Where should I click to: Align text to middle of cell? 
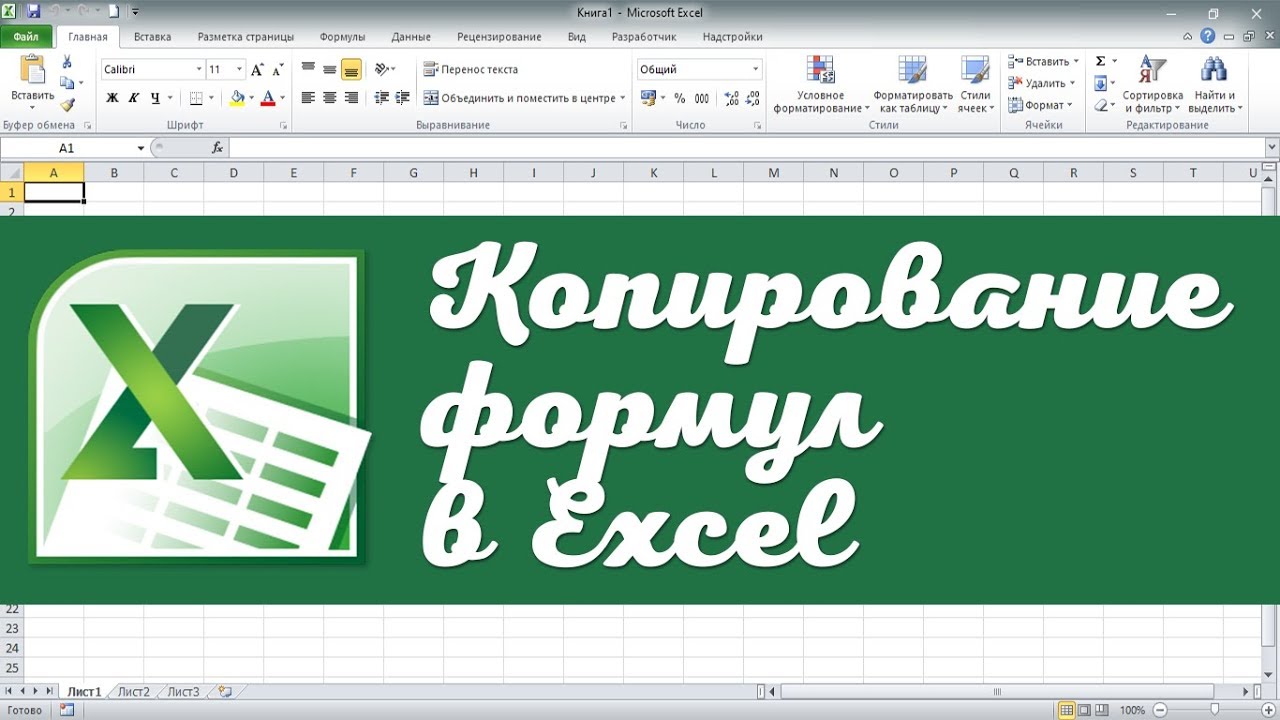coord(329,70)
